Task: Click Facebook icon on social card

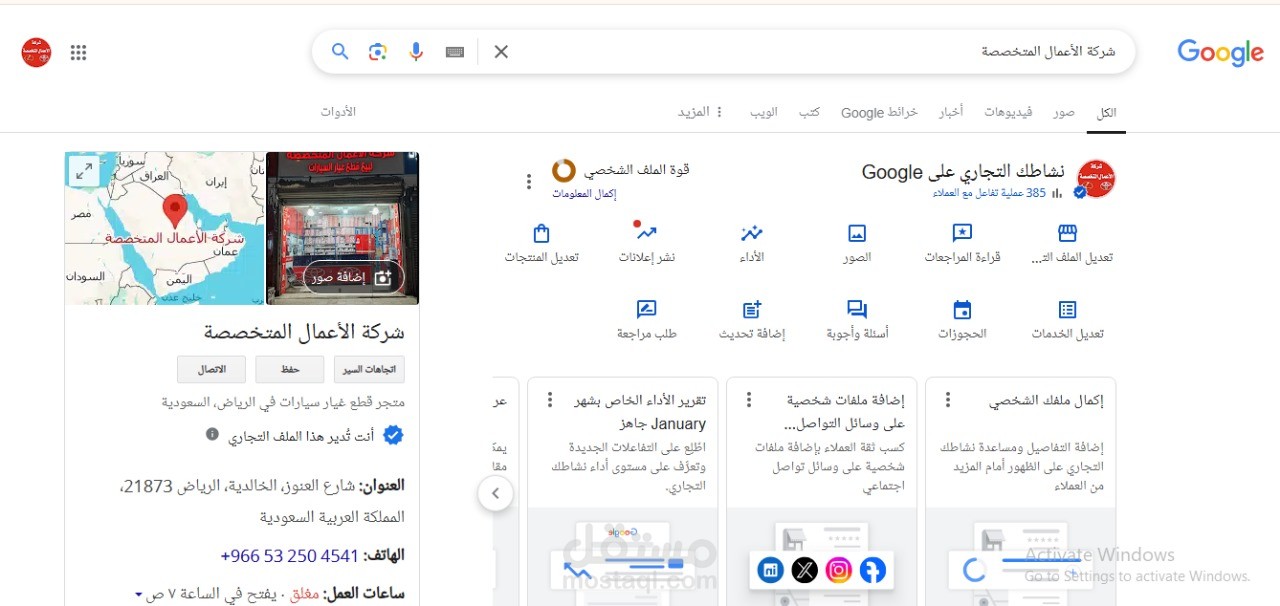Action: tap(872, 570)
